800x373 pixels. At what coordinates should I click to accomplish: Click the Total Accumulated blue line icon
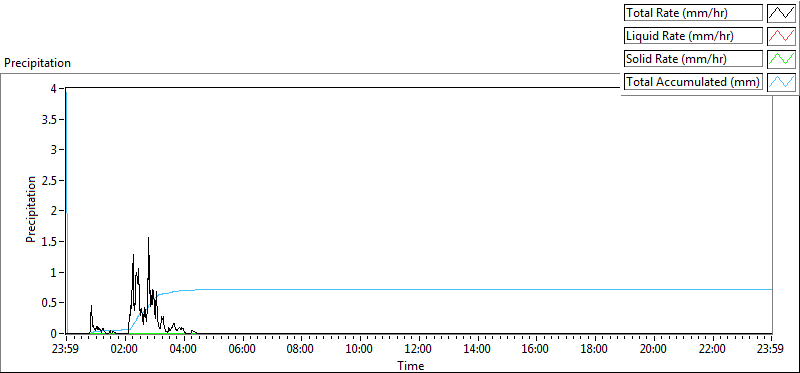781,82
